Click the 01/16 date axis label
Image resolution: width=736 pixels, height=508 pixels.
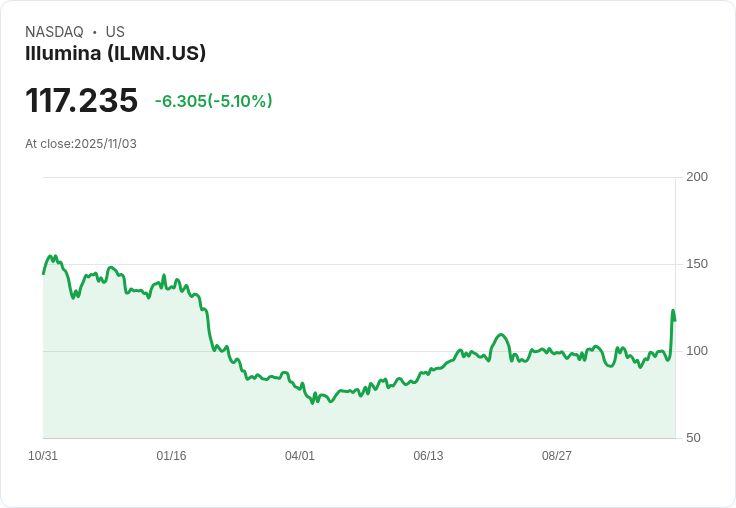click(x=171, y=456)
